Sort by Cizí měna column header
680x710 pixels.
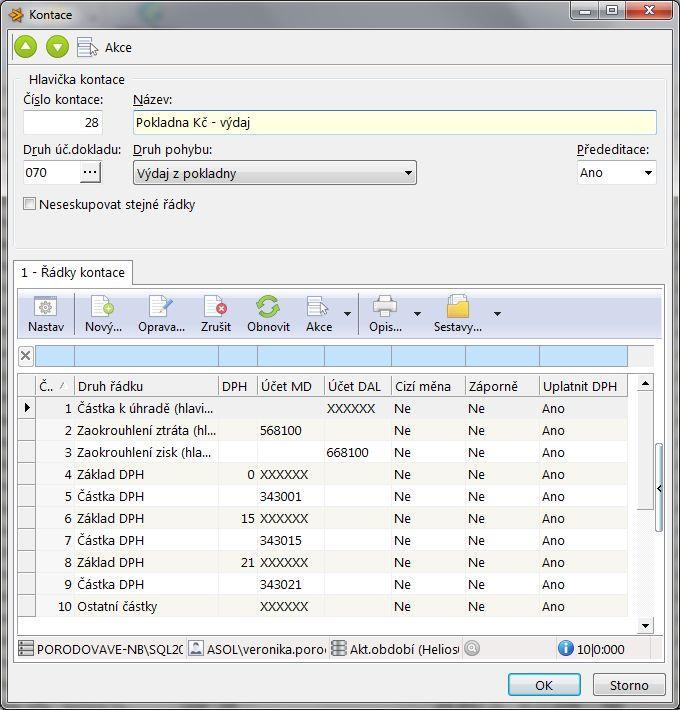428,386
